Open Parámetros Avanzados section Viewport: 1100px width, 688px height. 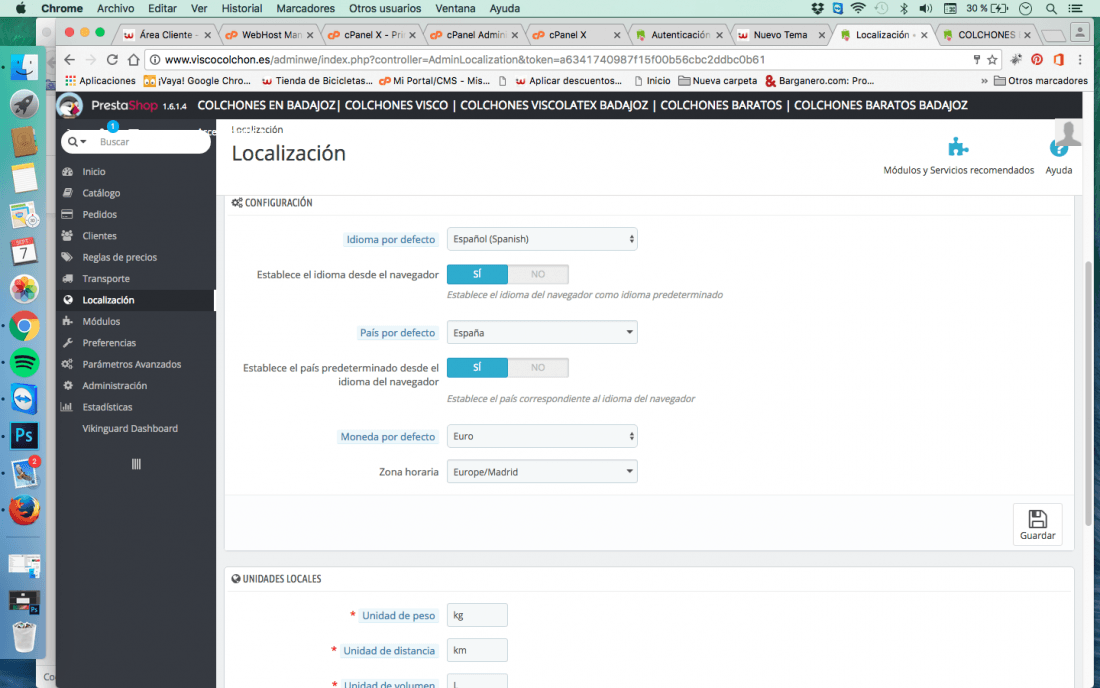click(131, 364)
